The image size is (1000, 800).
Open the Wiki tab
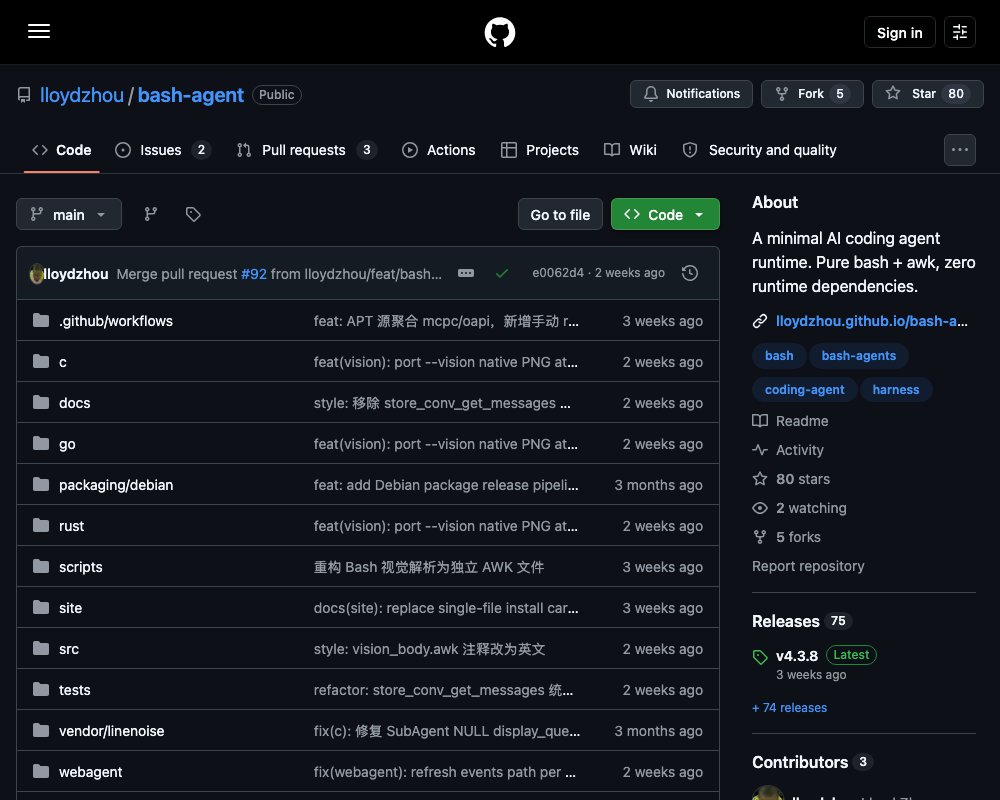[630, 150]
